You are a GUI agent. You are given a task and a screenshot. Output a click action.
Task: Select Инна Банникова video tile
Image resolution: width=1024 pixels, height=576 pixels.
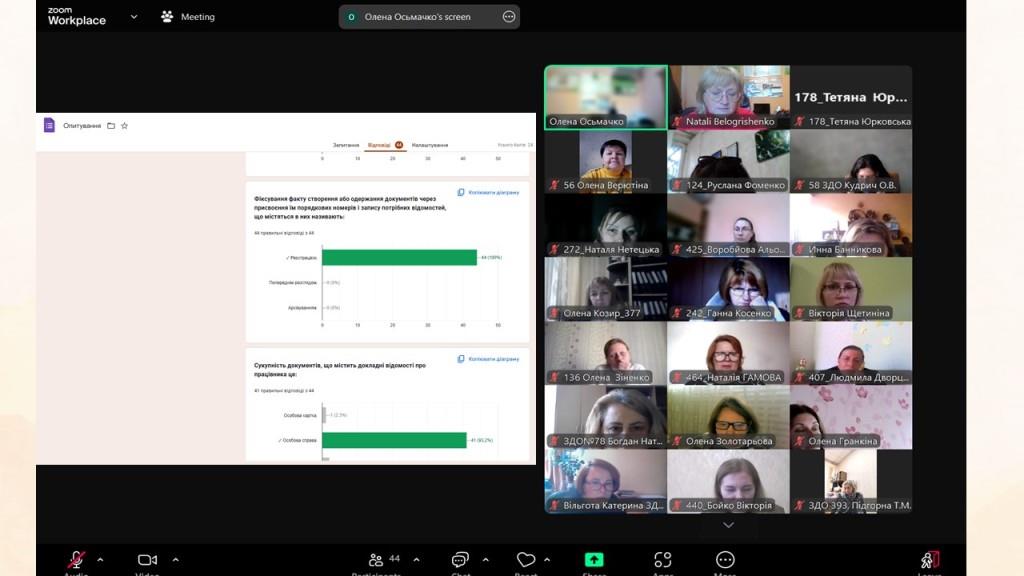[851, 225]
